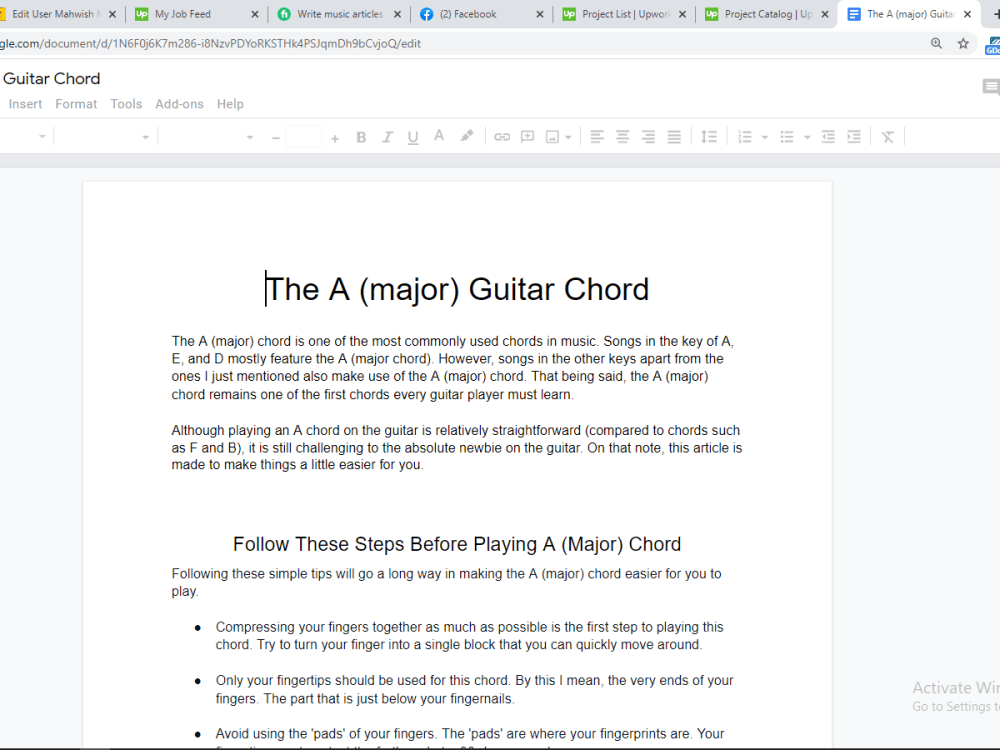The image size is (1000, 750).
Task: Toggle italic formatting
Action: click(387, 137)
